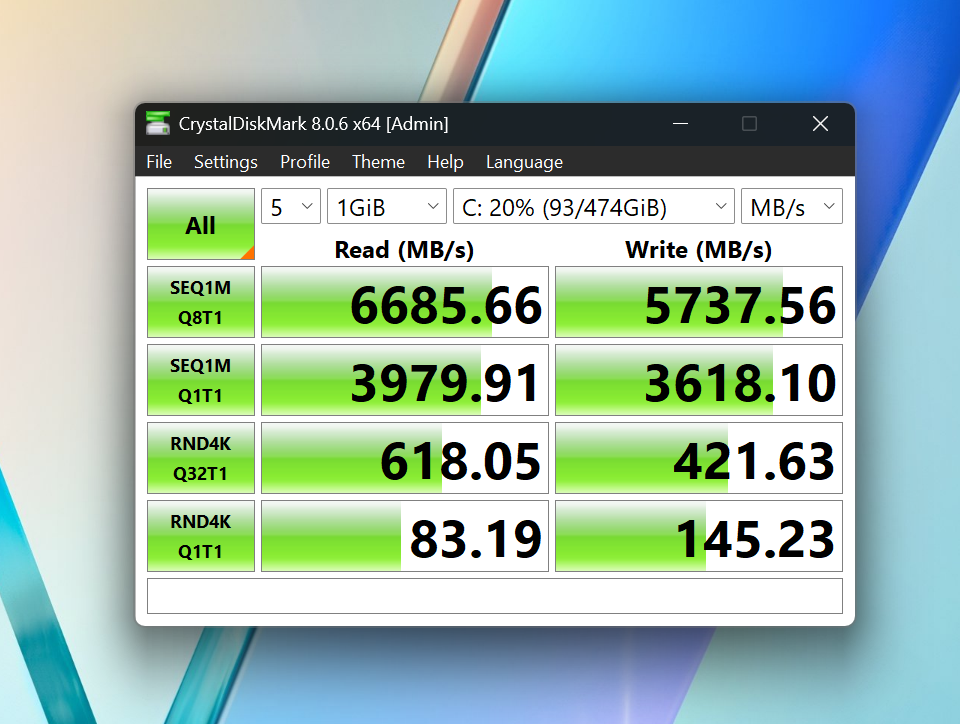Open the File menu
Image resolution: width=960 pixels, height=724 pixels.
[159, 162]
